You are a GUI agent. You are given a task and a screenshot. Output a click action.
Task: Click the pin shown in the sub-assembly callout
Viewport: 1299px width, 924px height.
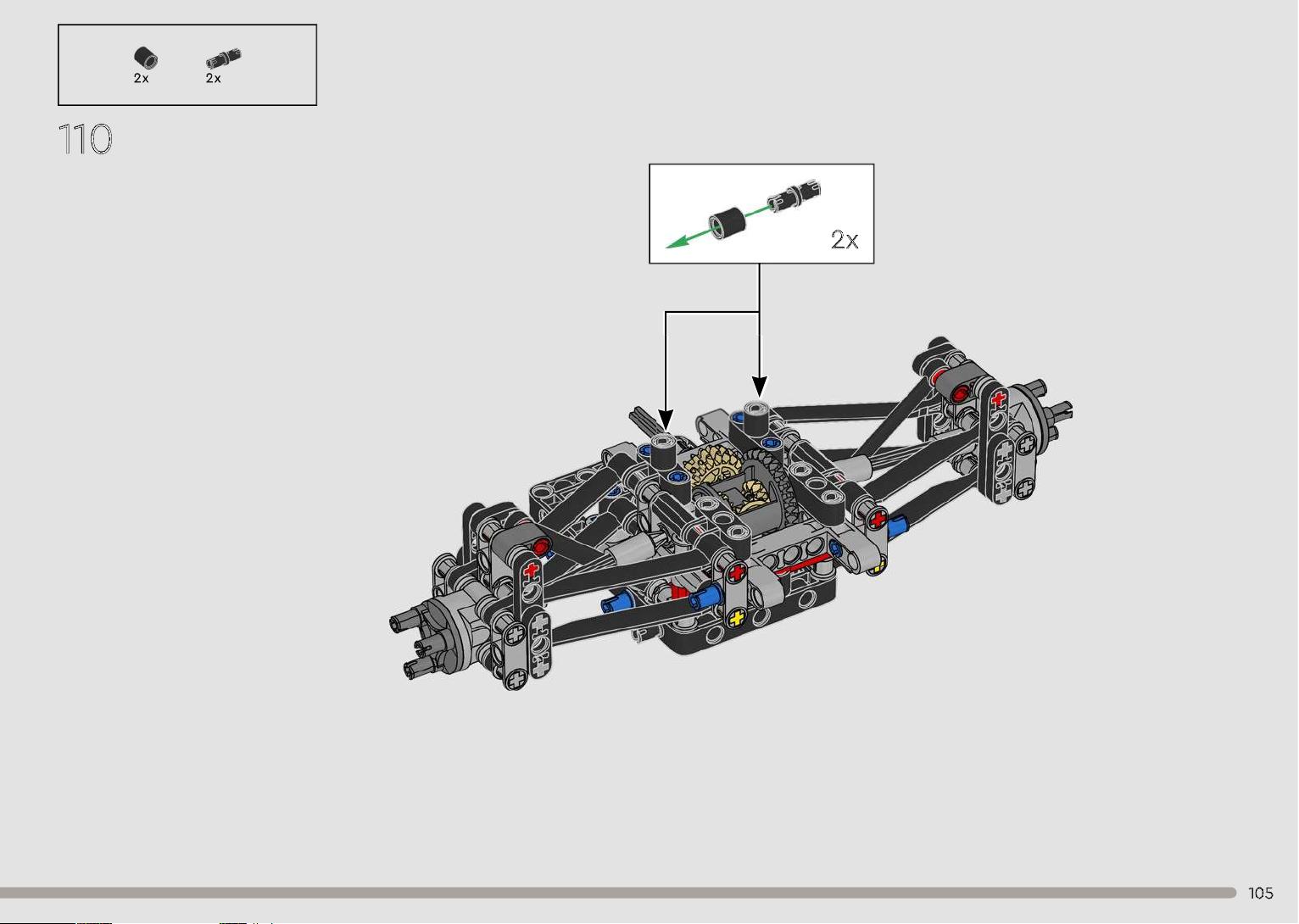pyautogui.click(x=794, y=194)
